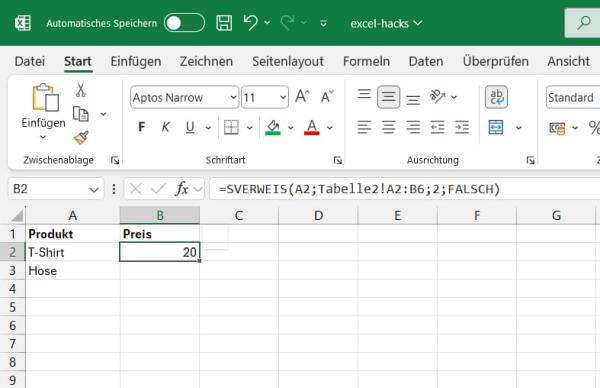Screen dimensions: 600x388
Task: Activate the Format Painter brush icon
Action: point(81,137)
